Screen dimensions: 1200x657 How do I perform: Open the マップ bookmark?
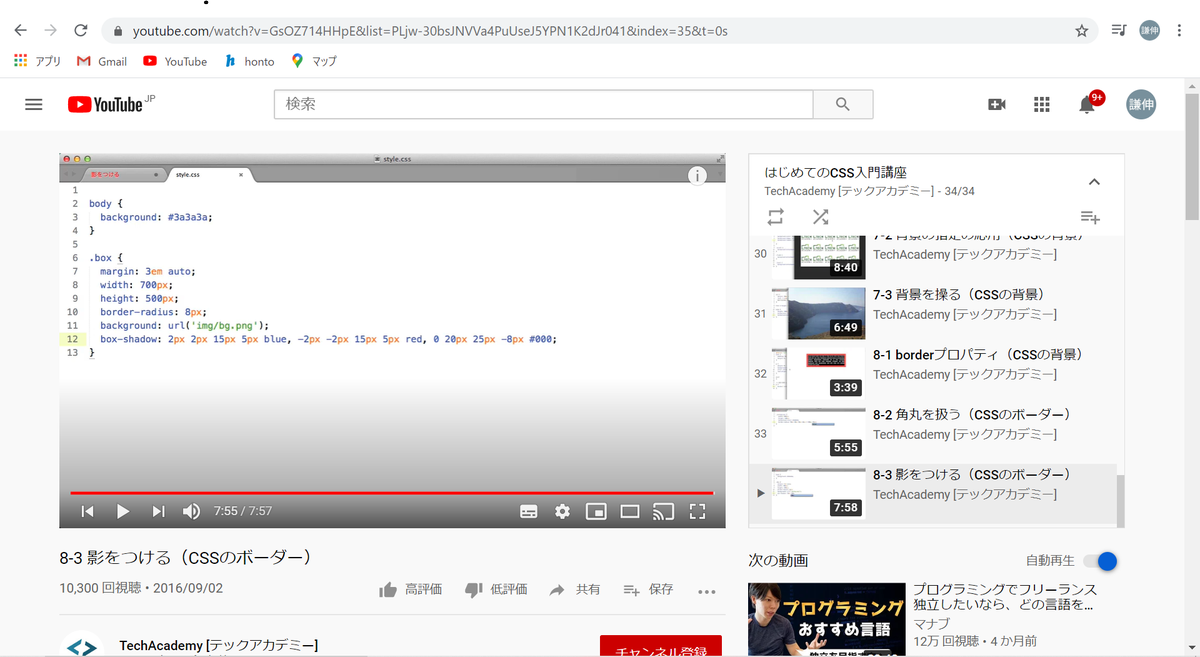[314, 61]
